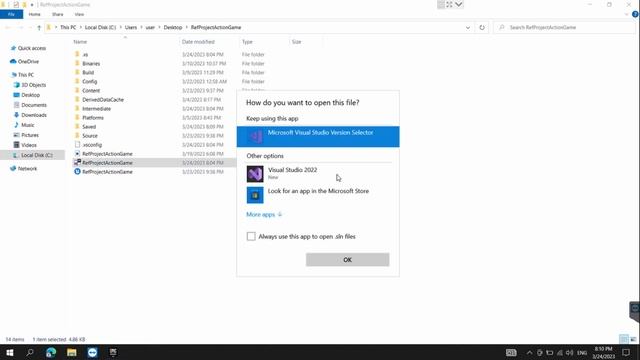The width and height of the screenshot is (640, 360).
Task: Focus the Search RefProjectActionGame field
Action: (565, 27)
